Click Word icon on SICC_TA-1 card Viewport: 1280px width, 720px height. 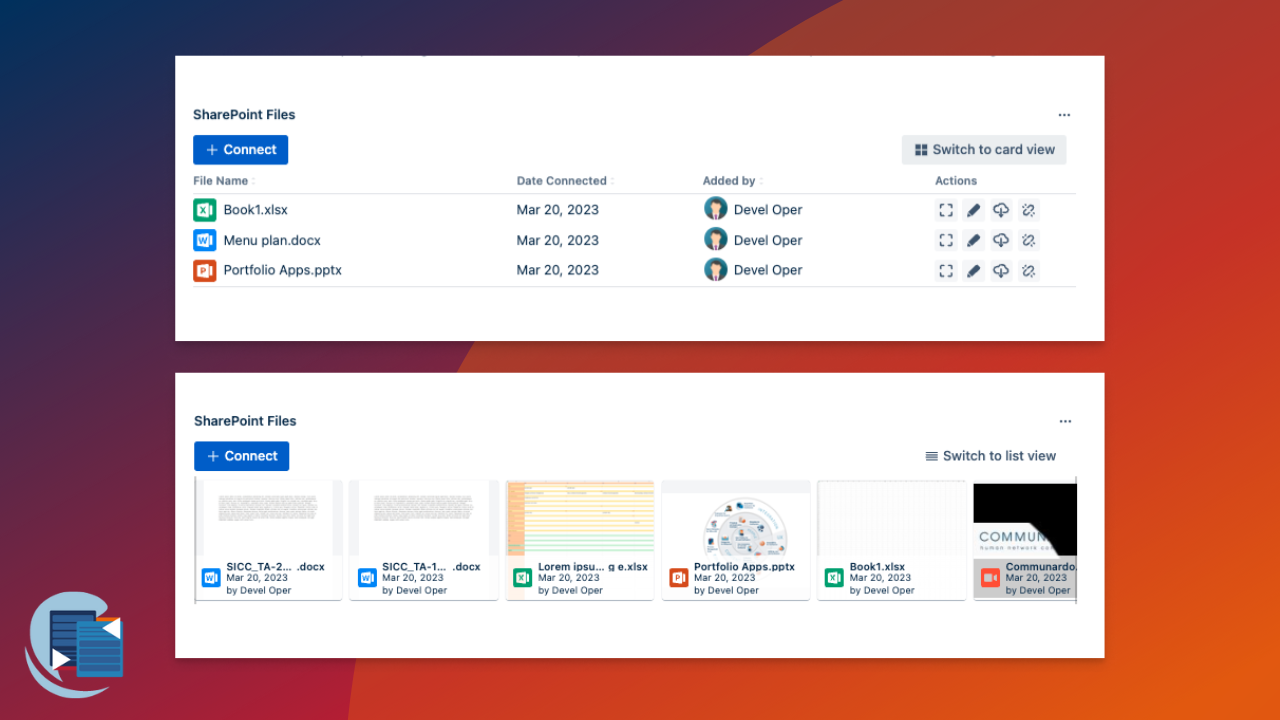click(367, 578)
